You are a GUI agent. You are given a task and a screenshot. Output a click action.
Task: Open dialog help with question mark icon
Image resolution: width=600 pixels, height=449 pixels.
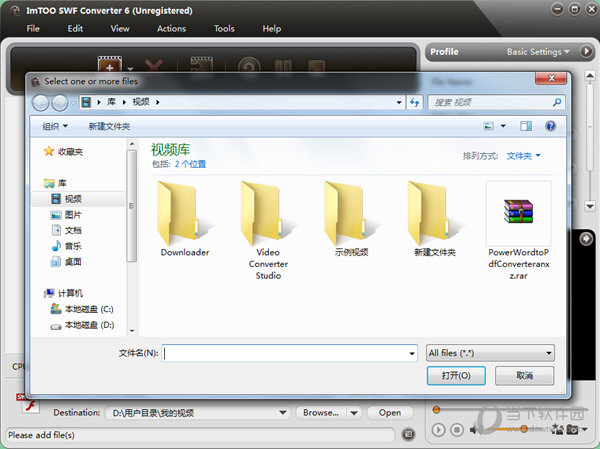pos(550,126)
